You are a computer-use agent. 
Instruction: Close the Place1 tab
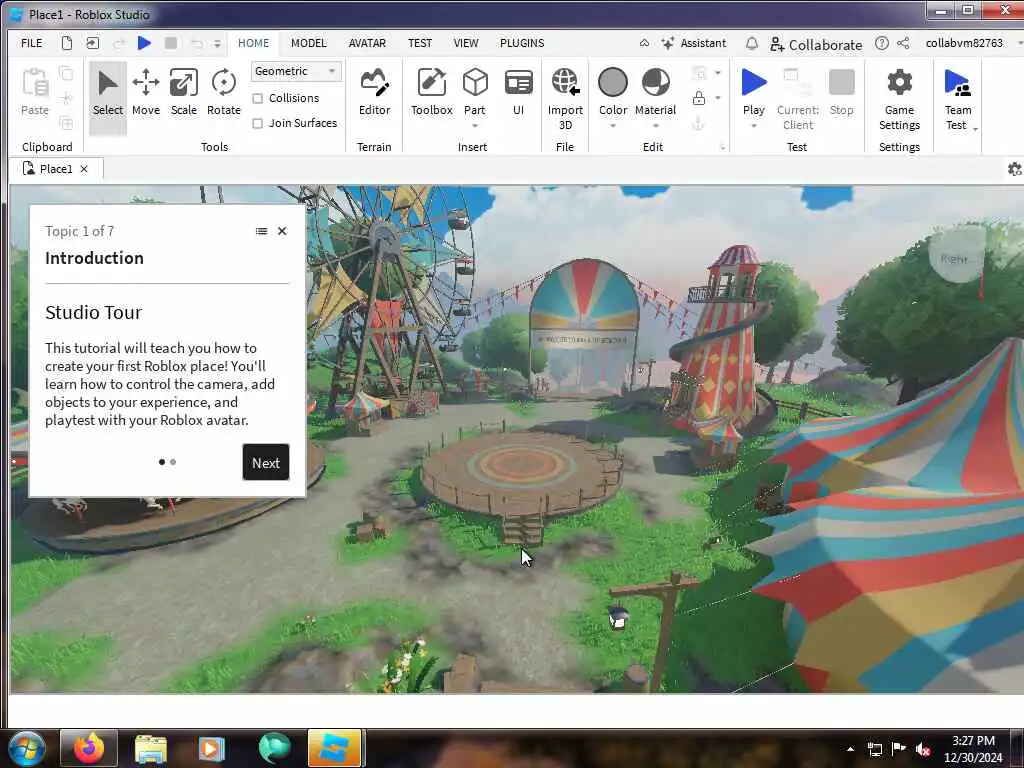(84, 169)
